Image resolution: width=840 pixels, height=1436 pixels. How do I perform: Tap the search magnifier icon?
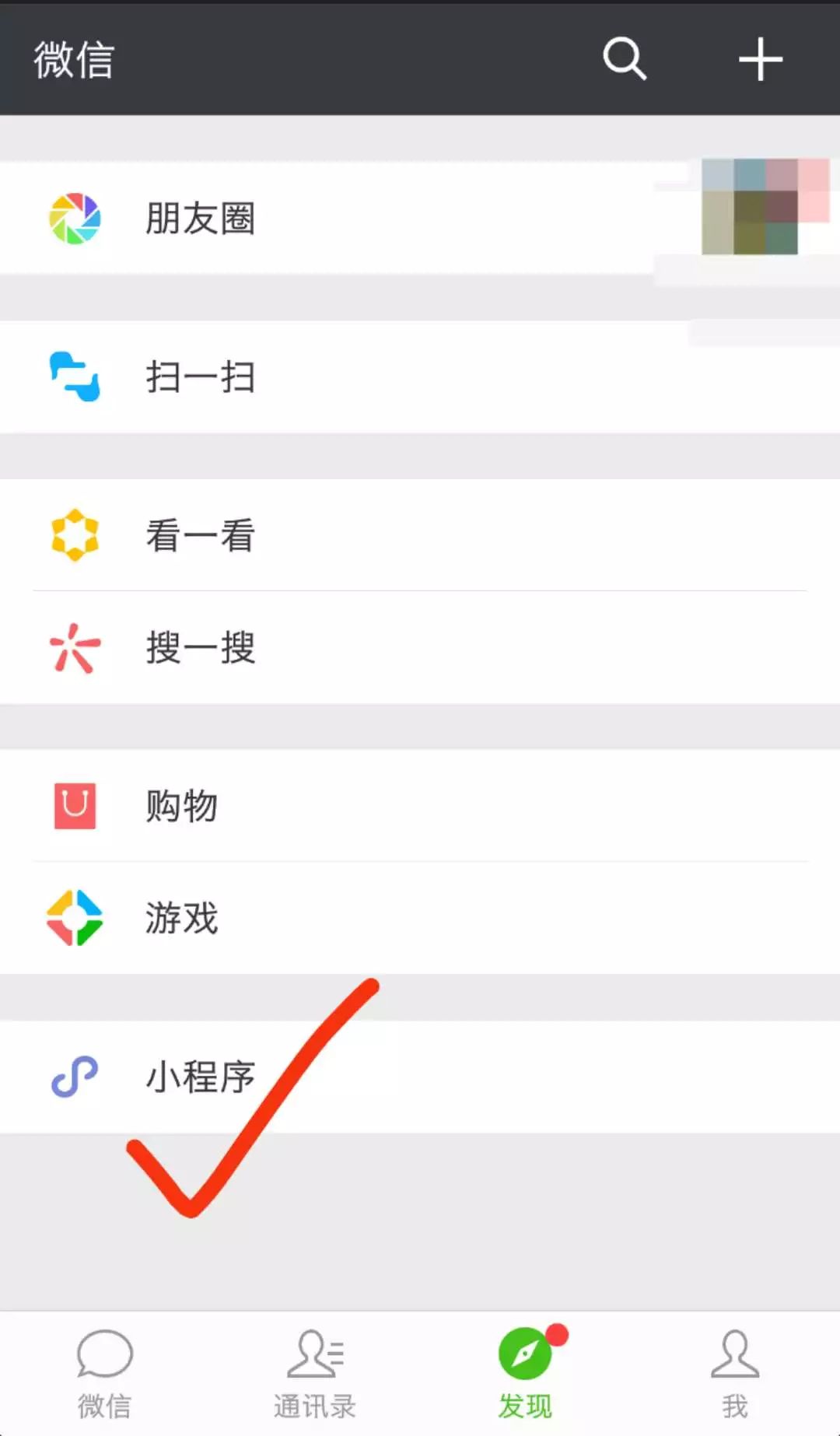(625, 59)
